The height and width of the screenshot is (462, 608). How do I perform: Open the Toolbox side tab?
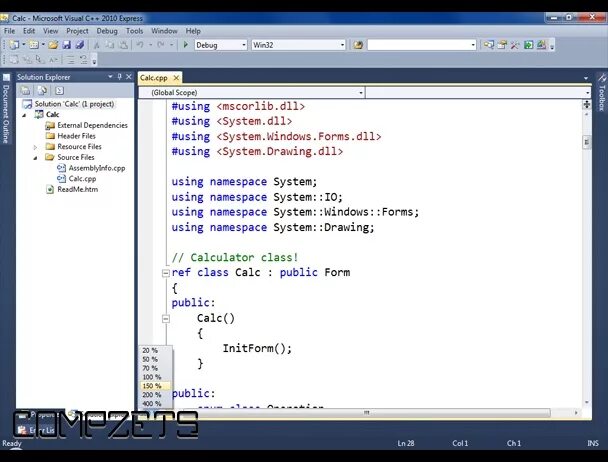[601, 92]
